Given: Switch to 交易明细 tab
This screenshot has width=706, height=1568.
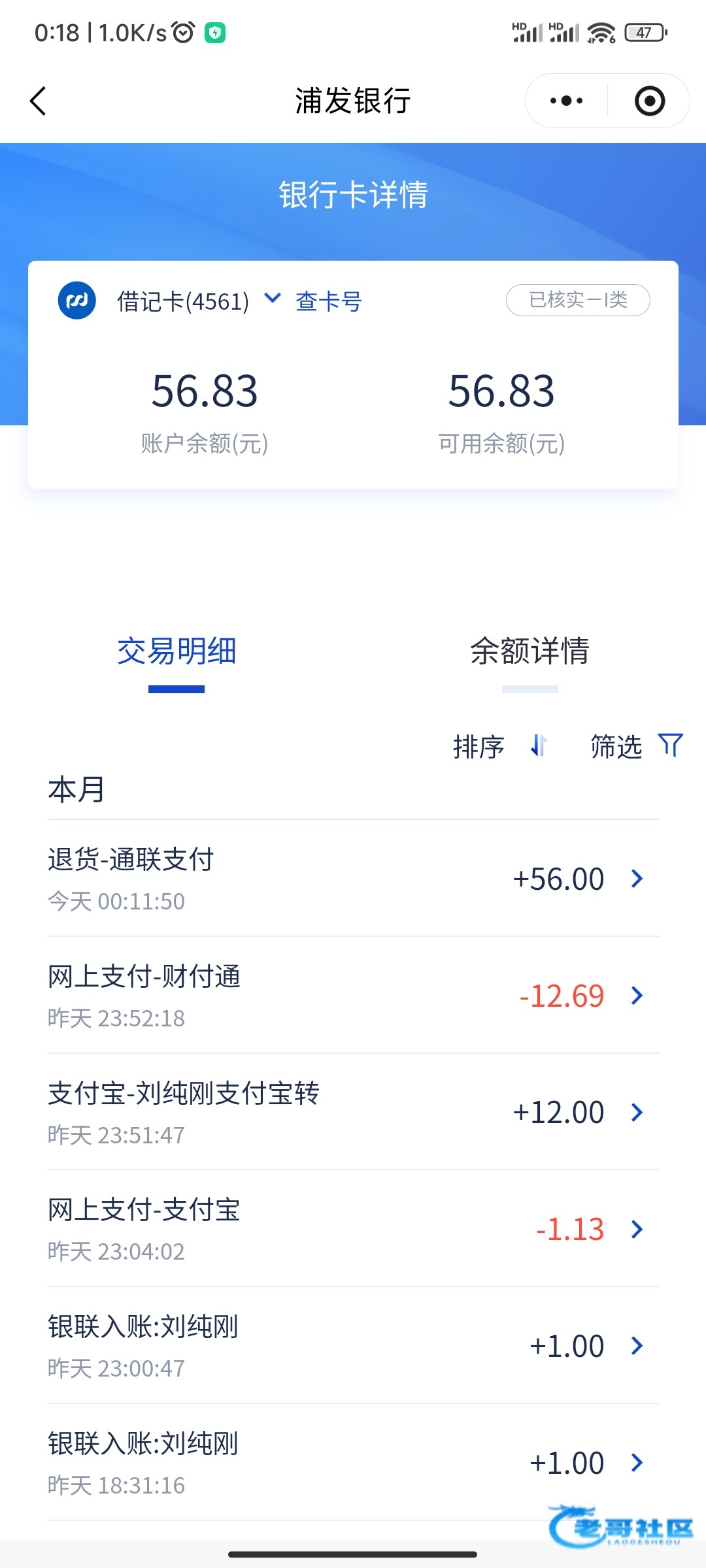Looking at the screenshot, I should point(176,651).
